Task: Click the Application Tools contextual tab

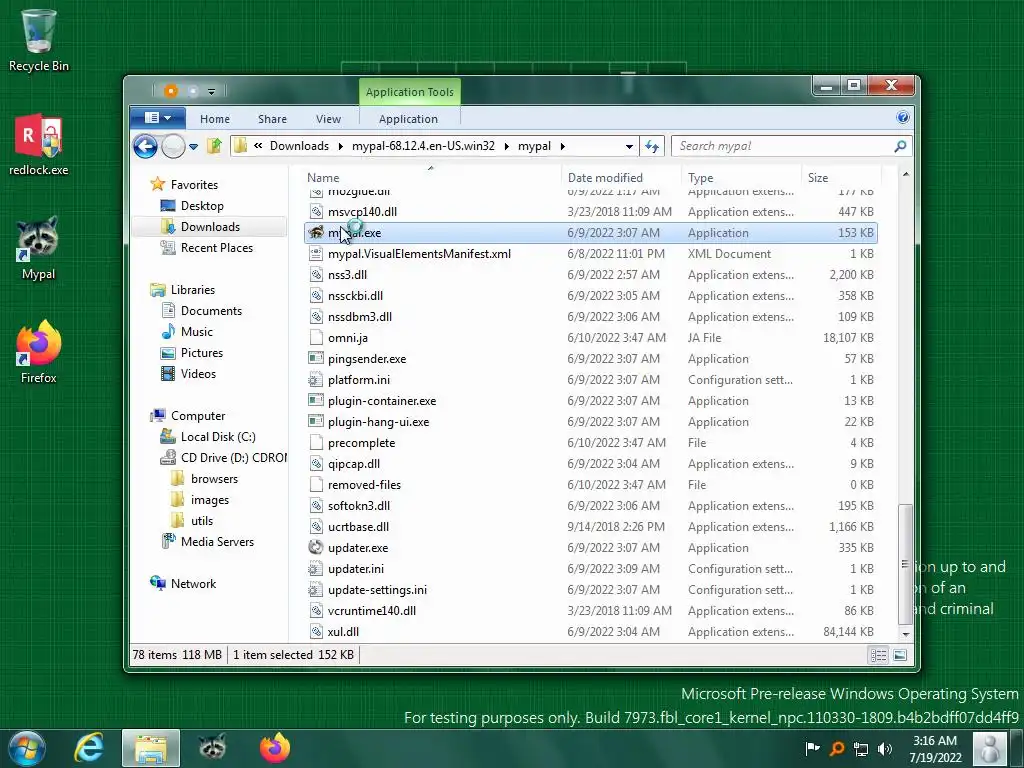Action: click(x=409, y=92)
